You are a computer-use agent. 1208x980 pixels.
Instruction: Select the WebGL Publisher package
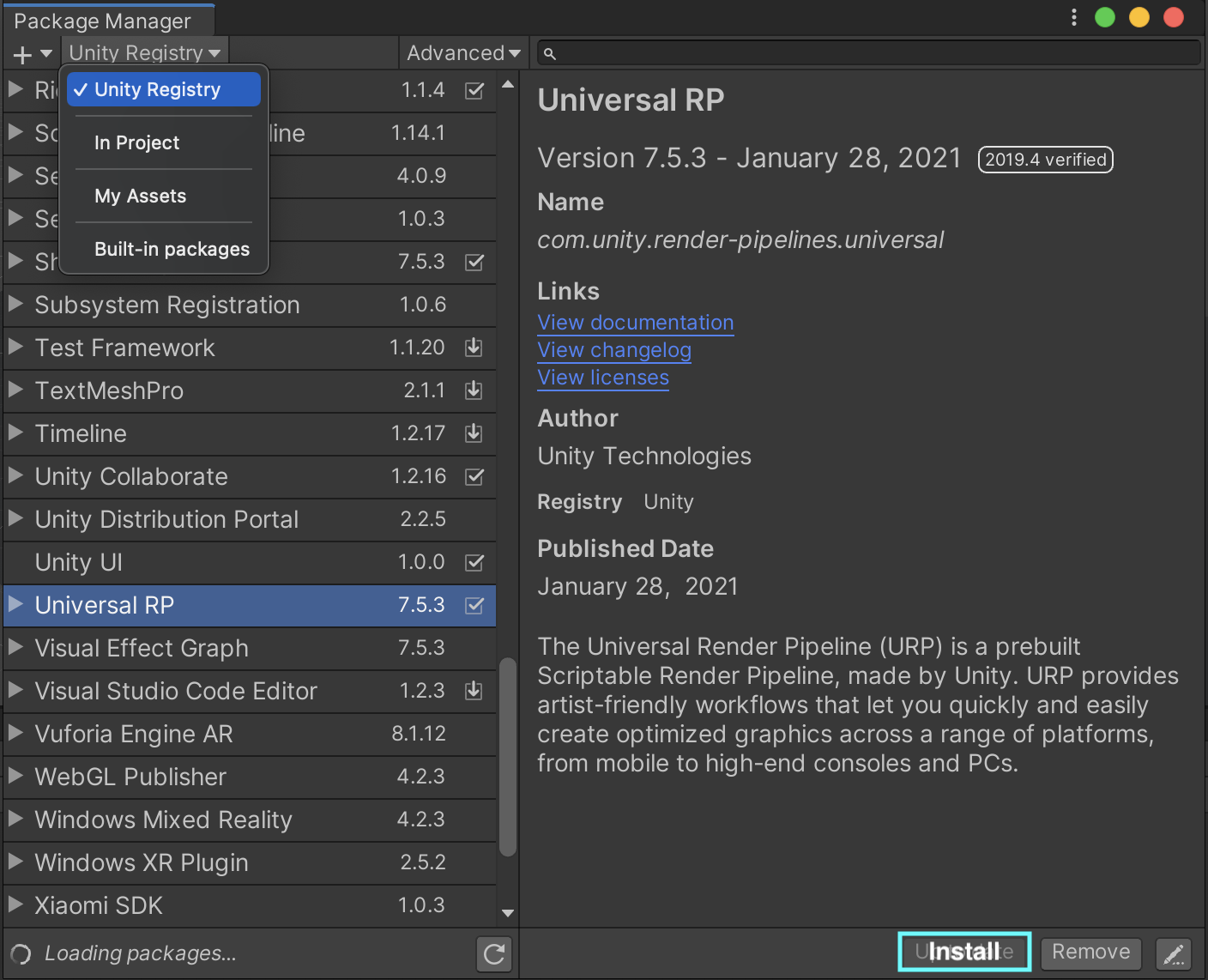251,777
